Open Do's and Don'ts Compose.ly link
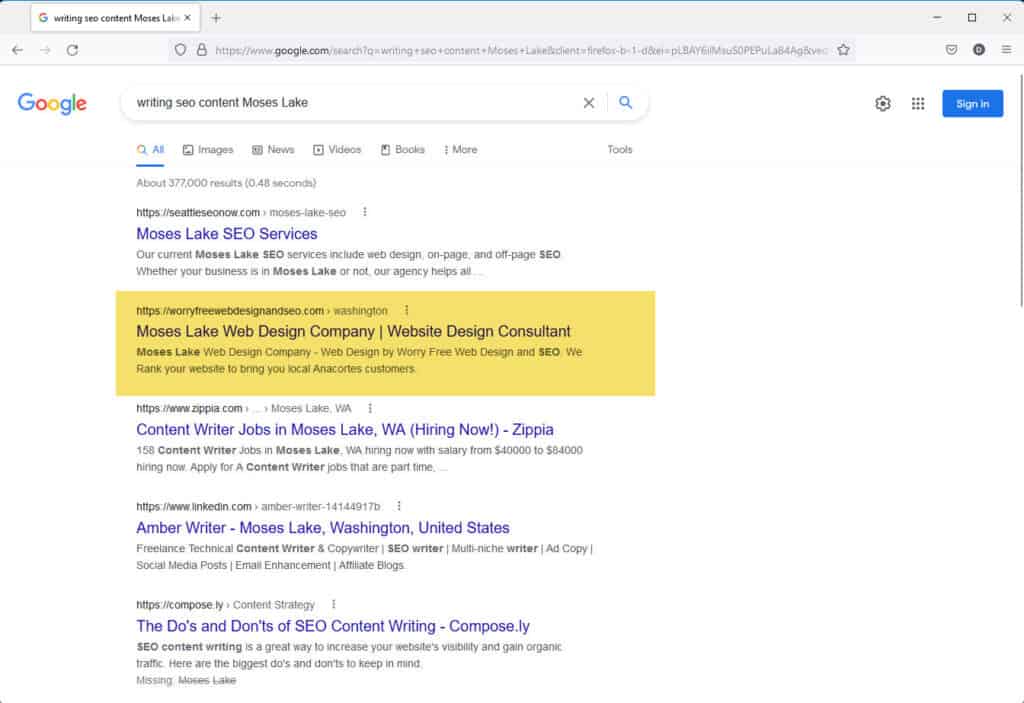The width and height of the screenshot is (1024, 703). pos(333,625)
